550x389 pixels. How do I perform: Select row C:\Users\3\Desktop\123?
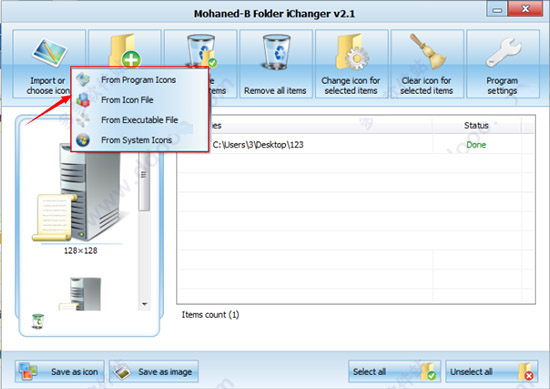point(356,145)
